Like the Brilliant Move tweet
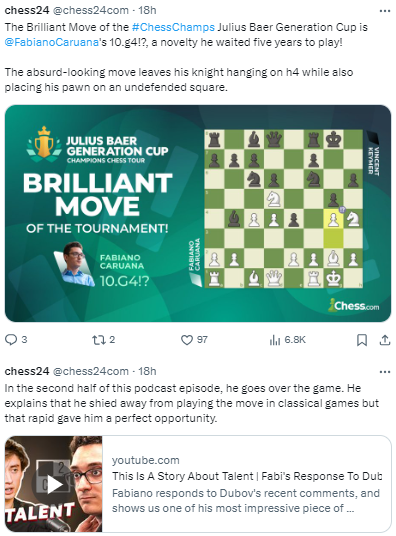 [x=187, y=340]
